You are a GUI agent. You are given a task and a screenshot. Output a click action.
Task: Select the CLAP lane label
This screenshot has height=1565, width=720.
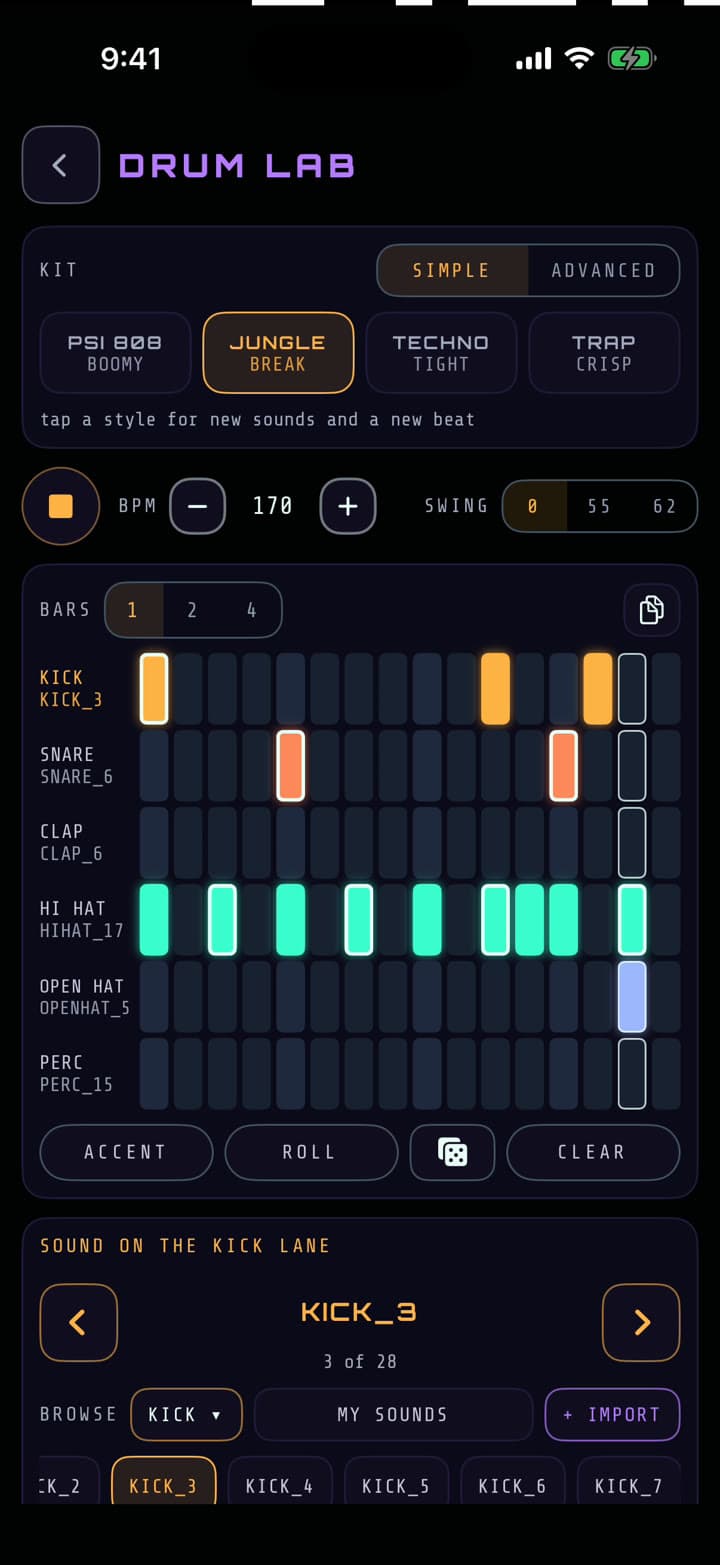pos(72,842)
